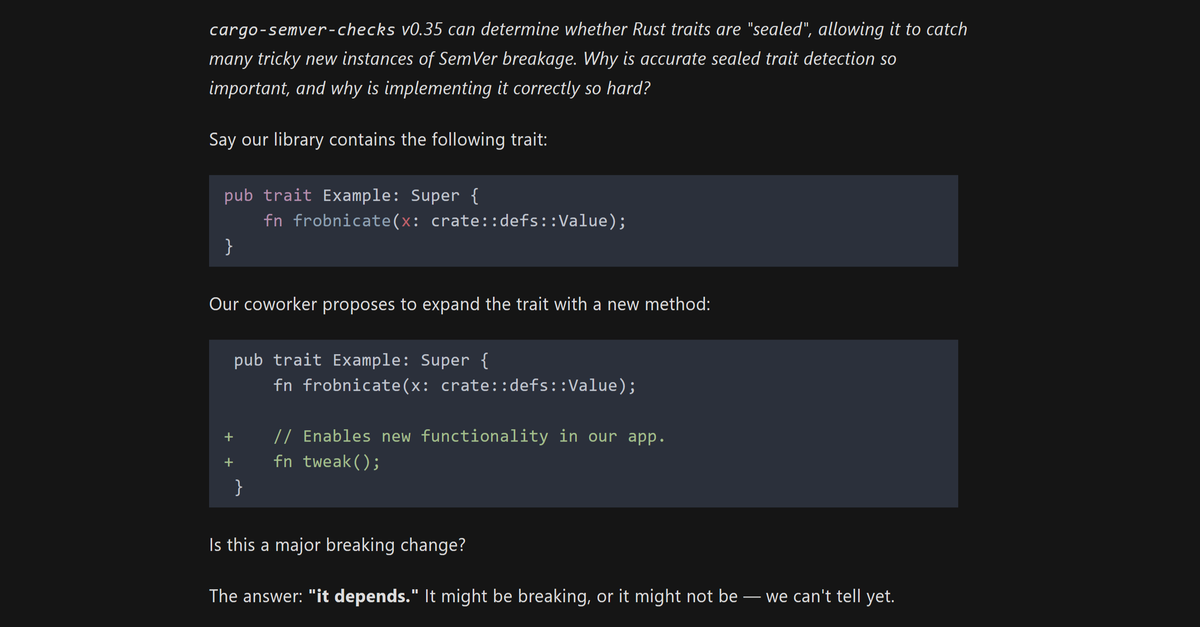1200x627 pixels.
Task: Click the plus marker beside the comment line
Action: (229, 436)
